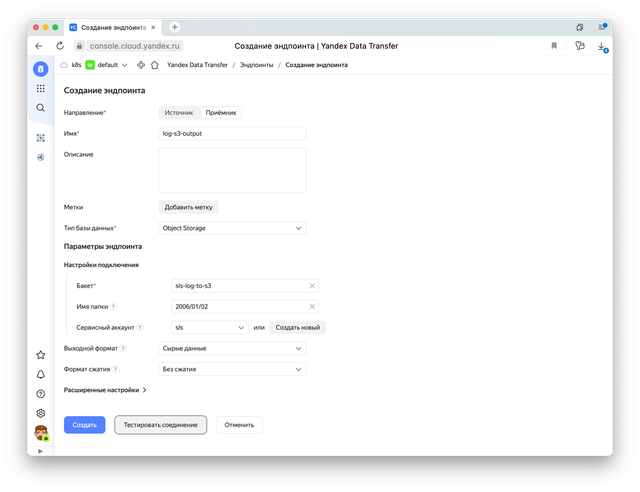Image resolution: width=640 pixels, height=492 pixels.
Task: Open the all services grid icon
Action: click(41, 88)
